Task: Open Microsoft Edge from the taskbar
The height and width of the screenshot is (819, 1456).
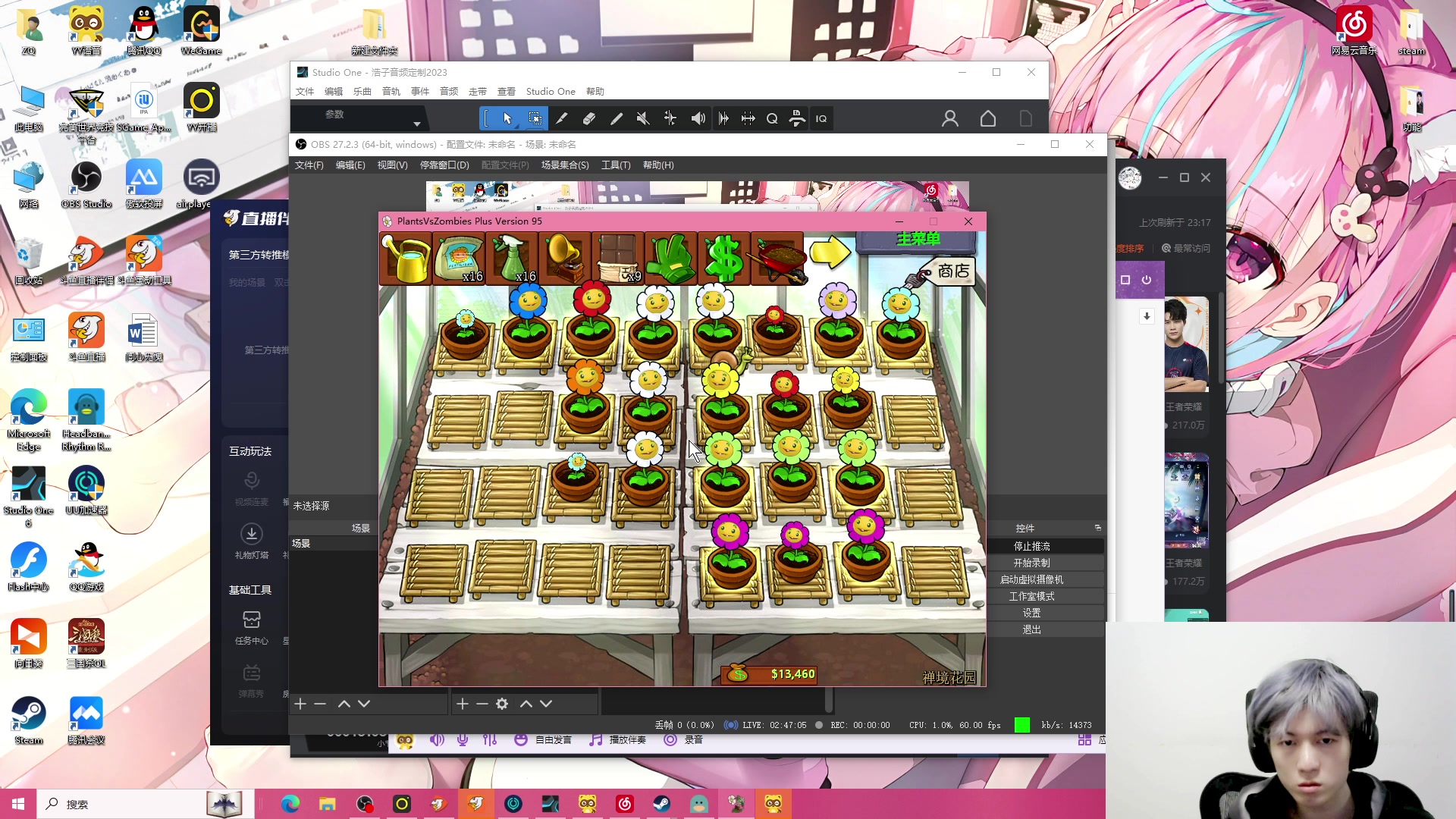Action: click(x=290, y=804)
